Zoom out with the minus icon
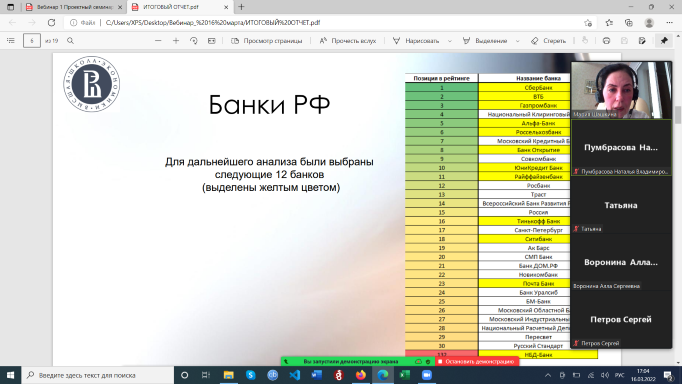This screenshot has width=682, height=384. click(158, 40)
